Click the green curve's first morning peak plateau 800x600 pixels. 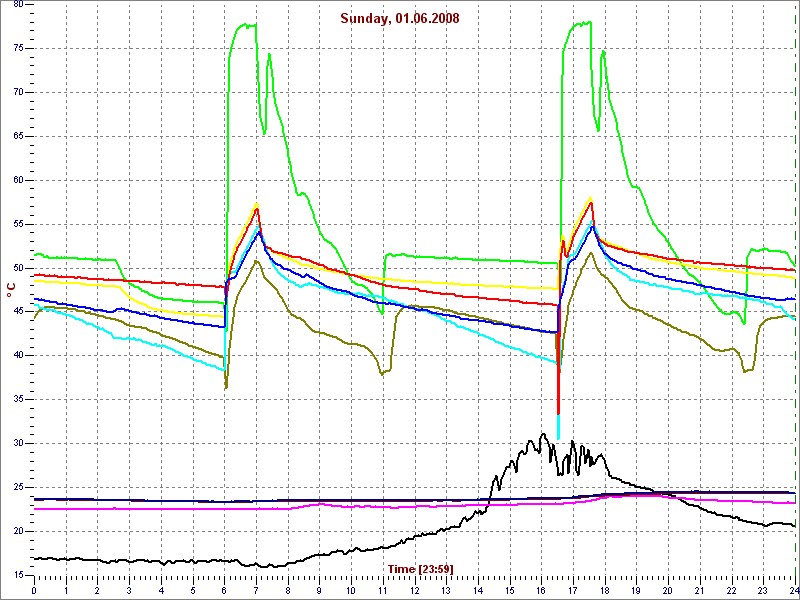tap(244, 25)
